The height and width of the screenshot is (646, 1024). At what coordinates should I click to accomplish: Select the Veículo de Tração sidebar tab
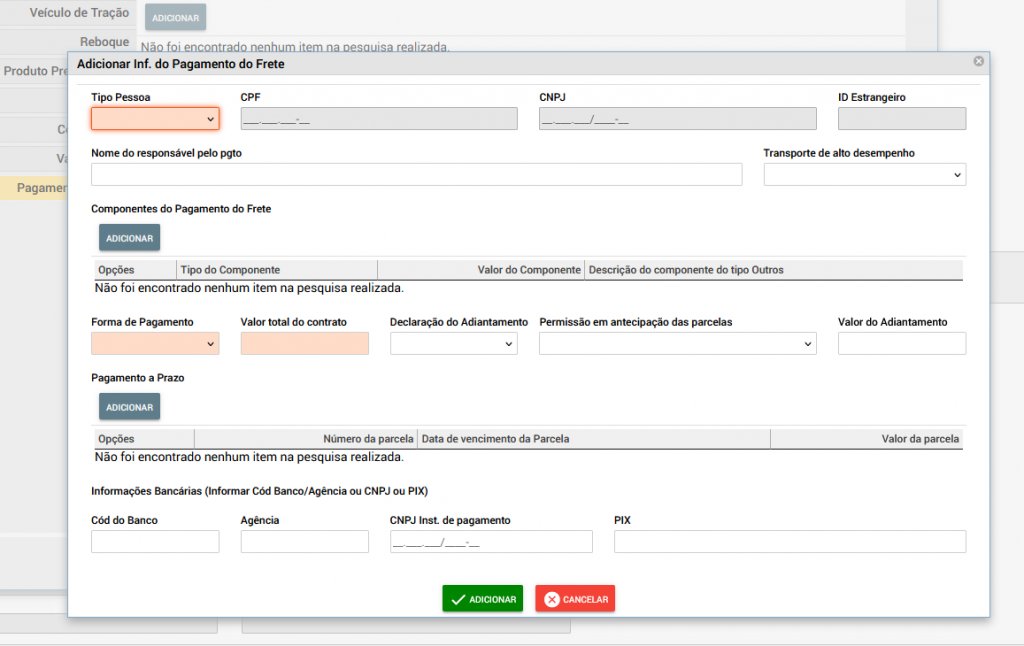(79, 13)
